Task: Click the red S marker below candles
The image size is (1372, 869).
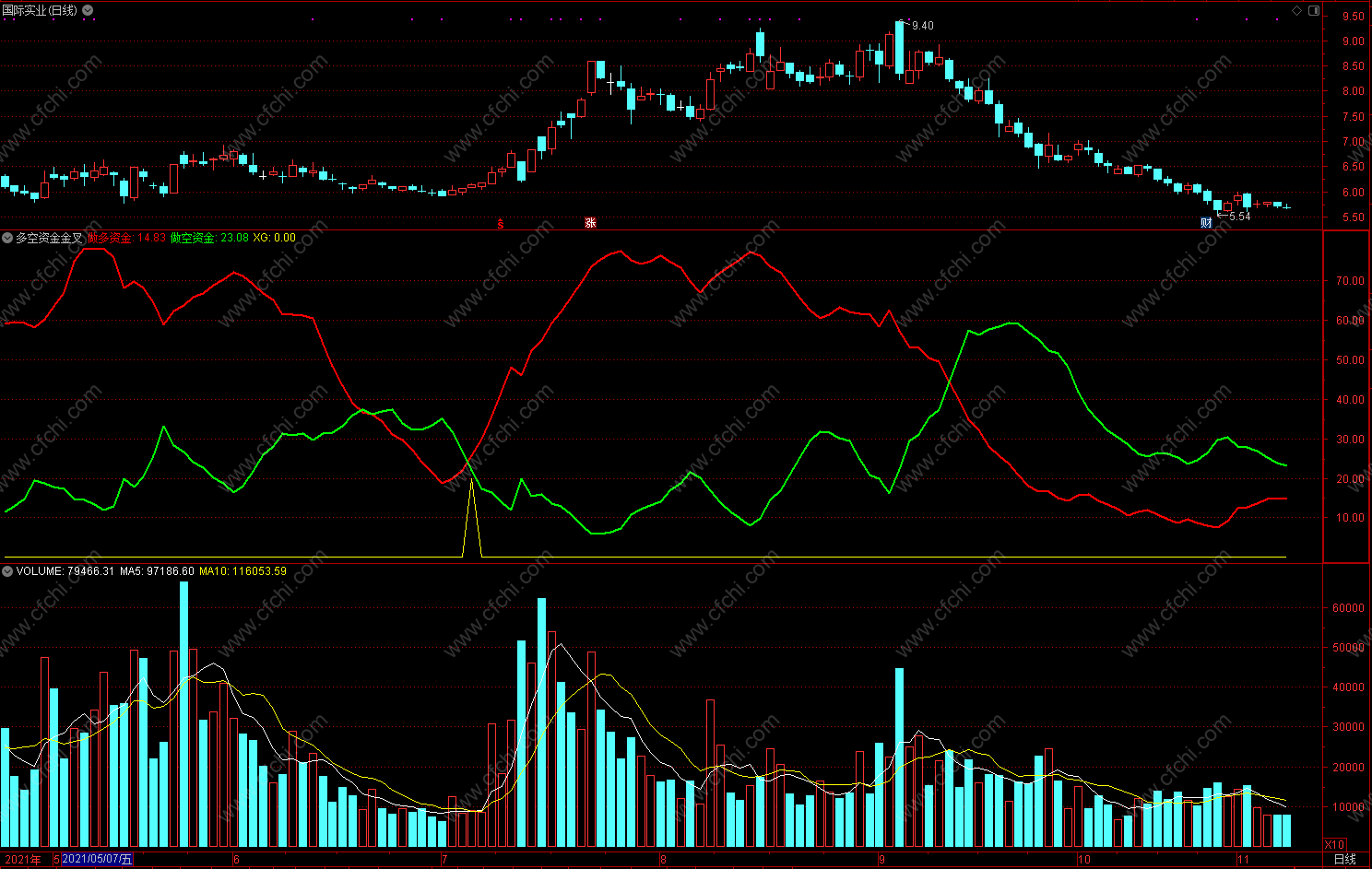Action: [x=501, y=223]
